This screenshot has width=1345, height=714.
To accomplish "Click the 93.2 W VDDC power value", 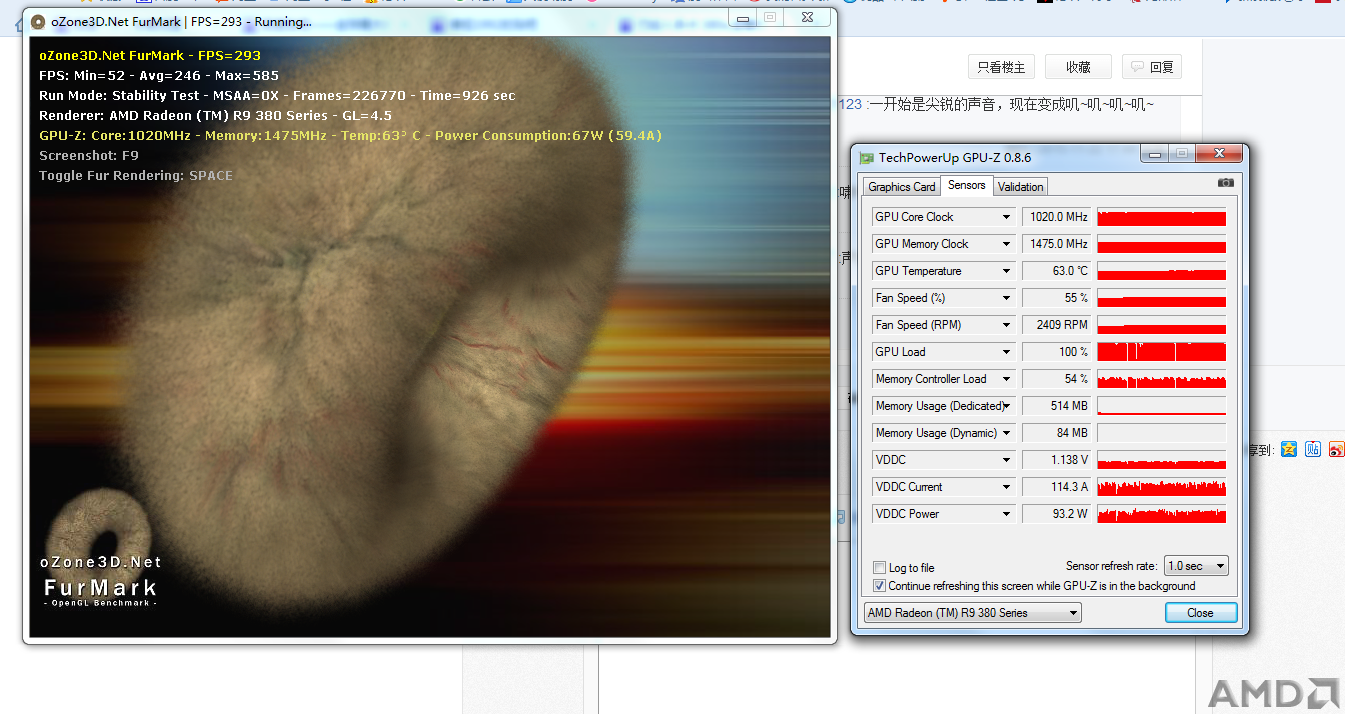I will coord(1056,514).
